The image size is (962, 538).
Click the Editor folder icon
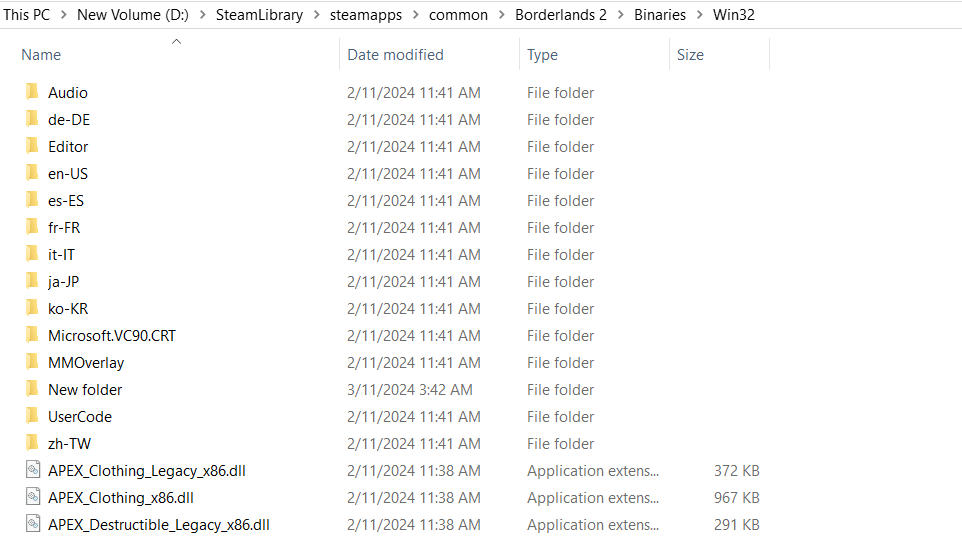pos(33,146)
